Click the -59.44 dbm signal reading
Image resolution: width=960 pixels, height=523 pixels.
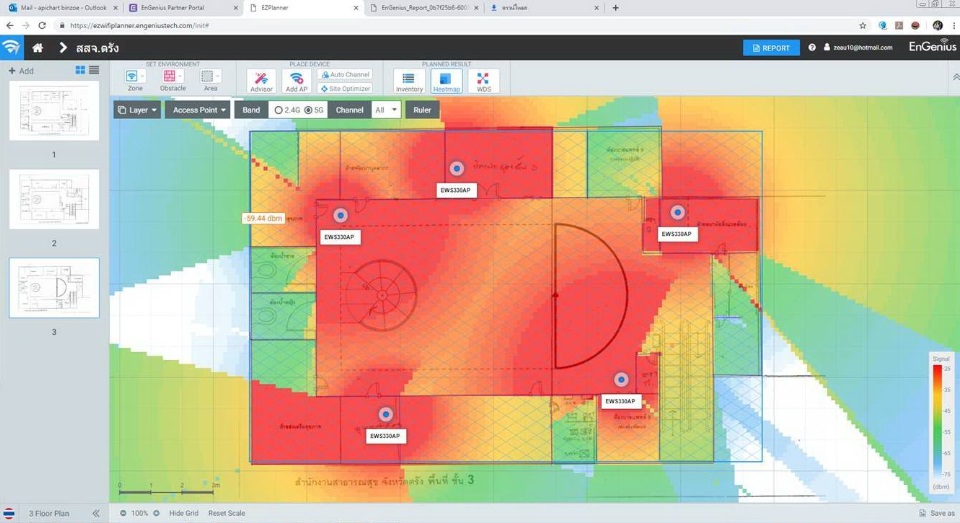click(263, 219)
